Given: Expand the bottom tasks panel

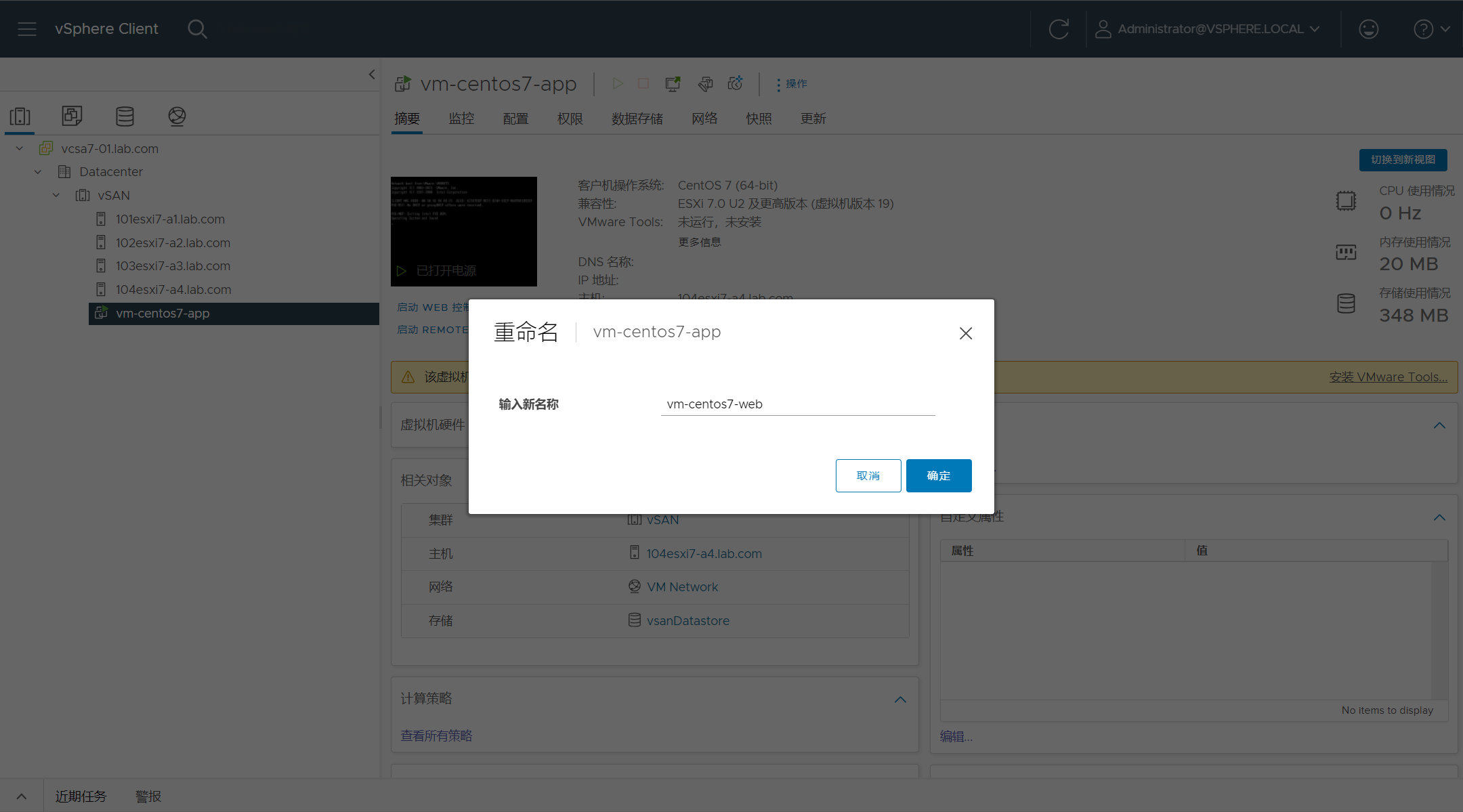Looking at the screenshot, I should (22, 796).
